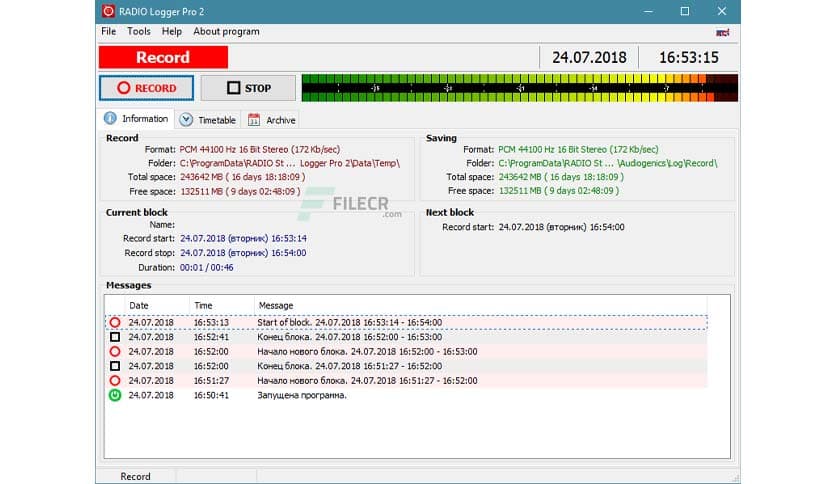Switch to the Archive tab
836x484 pixels.
pos(271,120)
